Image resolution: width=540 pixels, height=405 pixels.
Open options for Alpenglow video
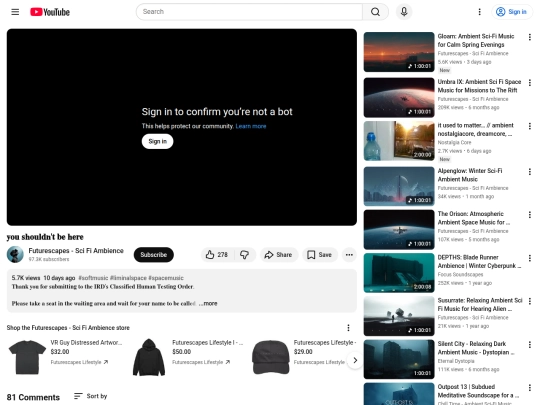[x=530, y=172]
